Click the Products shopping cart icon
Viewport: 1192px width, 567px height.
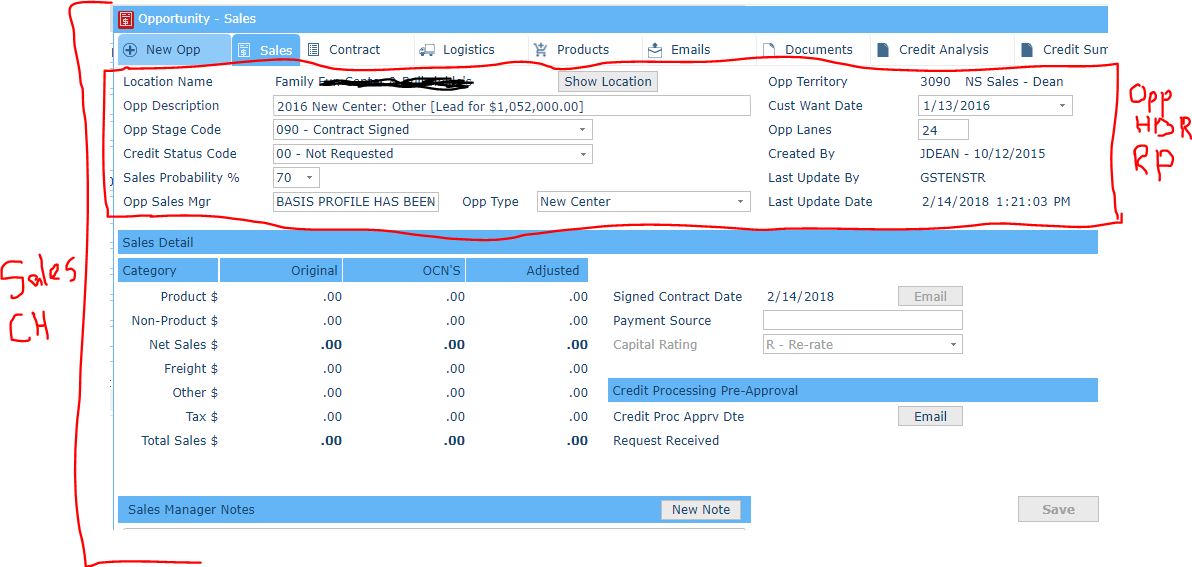[x=541, y=49]
